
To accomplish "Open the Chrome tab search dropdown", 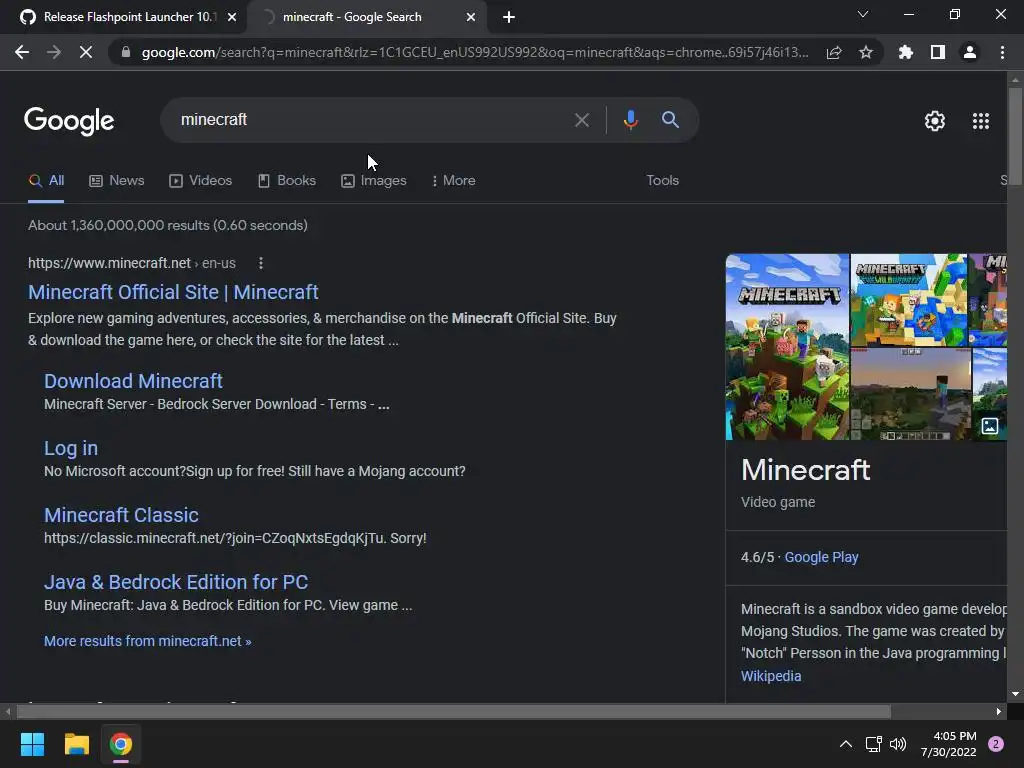I will (x=863, y=14).
